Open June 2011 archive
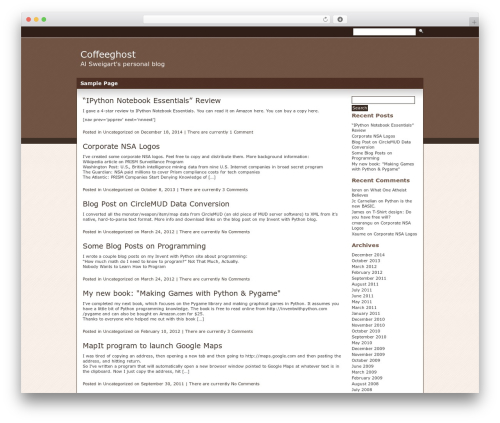Image resolution: width=500 pixels, height=423 pixels. (x=362, y=296)
